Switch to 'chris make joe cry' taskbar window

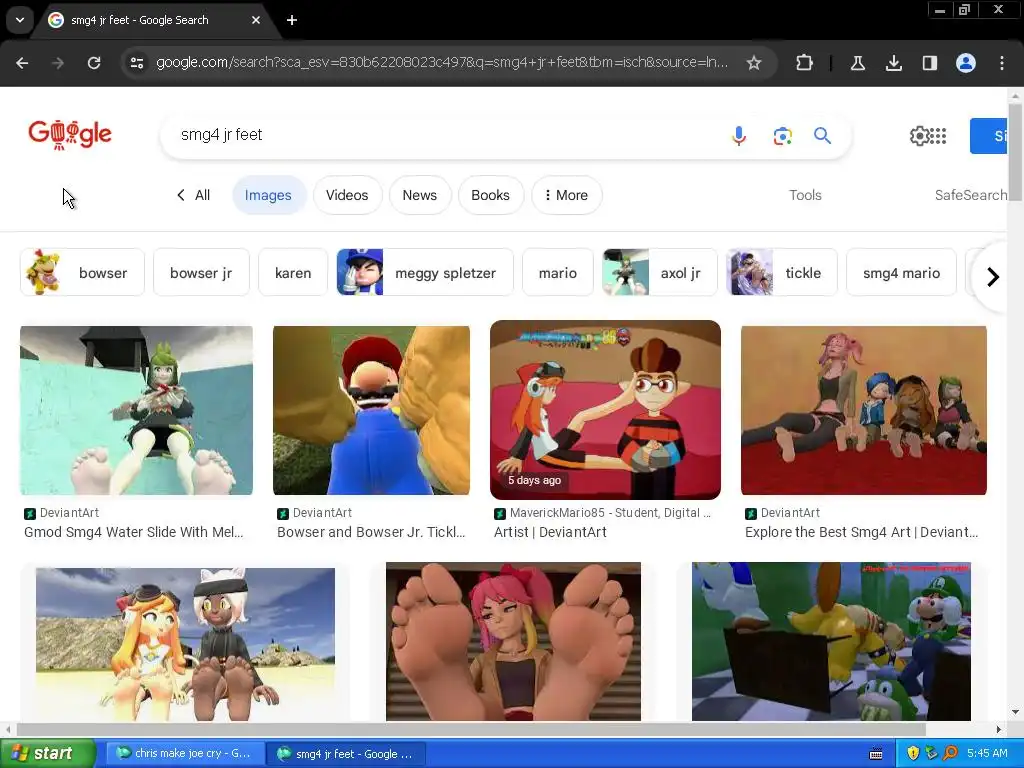pyautogui.click(x=185, y=754)
